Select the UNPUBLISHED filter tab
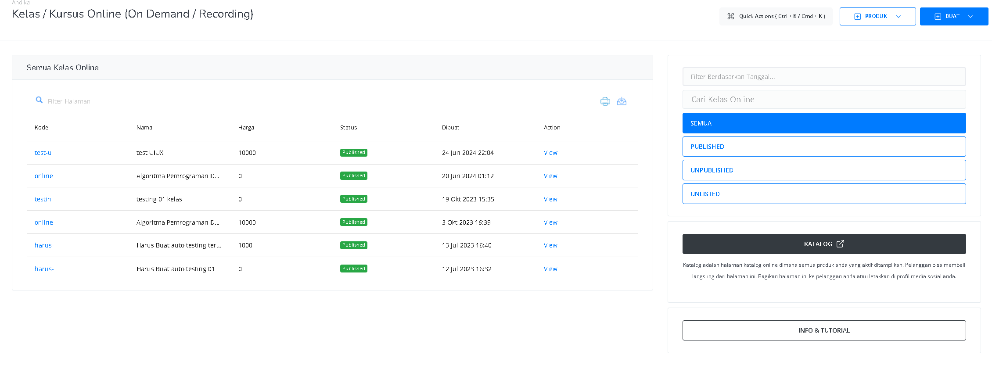 pyautogui.click(x=824, y=171)
